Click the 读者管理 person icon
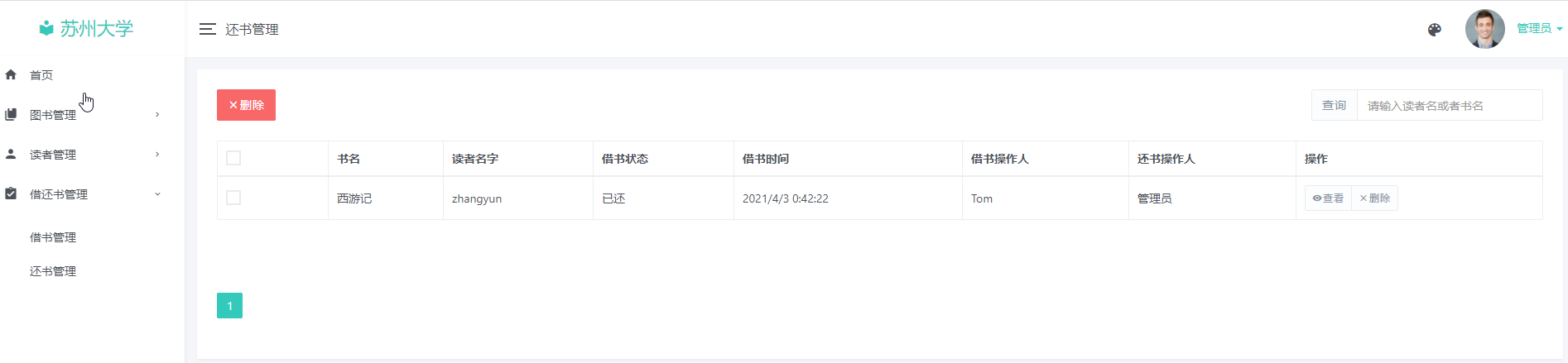The width and height of the screenshot is (1568, 363). pyautogui.click(x=11, y=154)
